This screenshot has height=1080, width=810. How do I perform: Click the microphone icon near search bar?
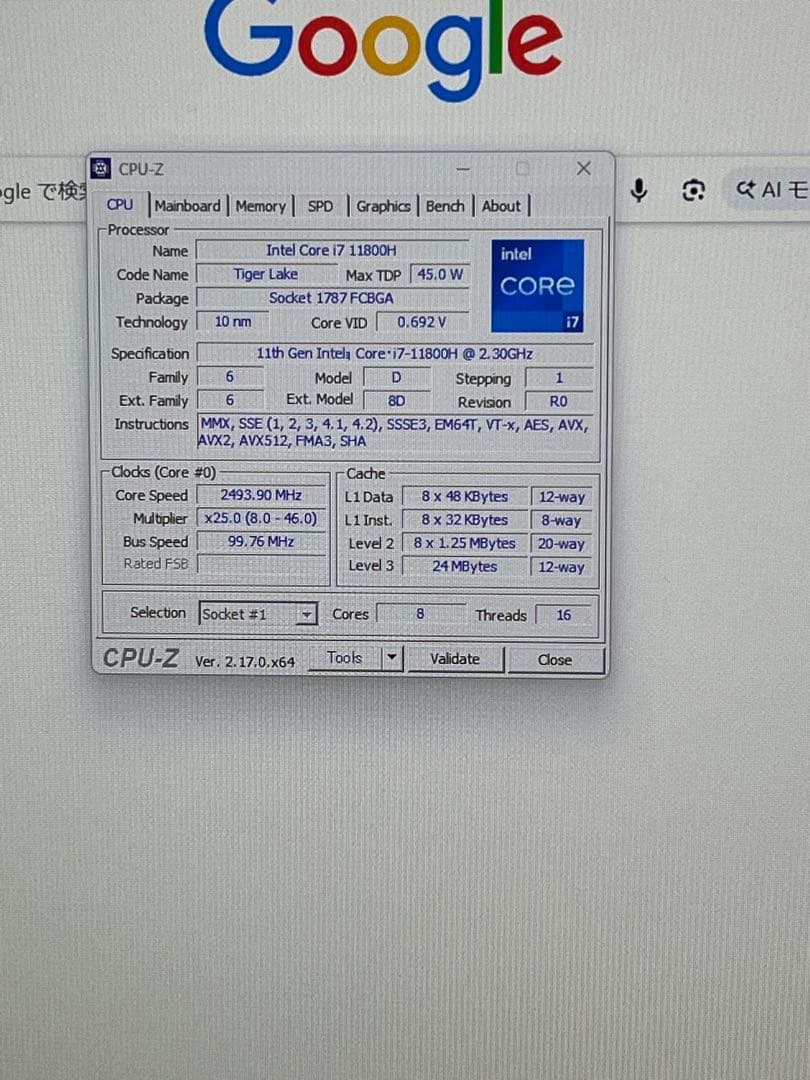640,190
